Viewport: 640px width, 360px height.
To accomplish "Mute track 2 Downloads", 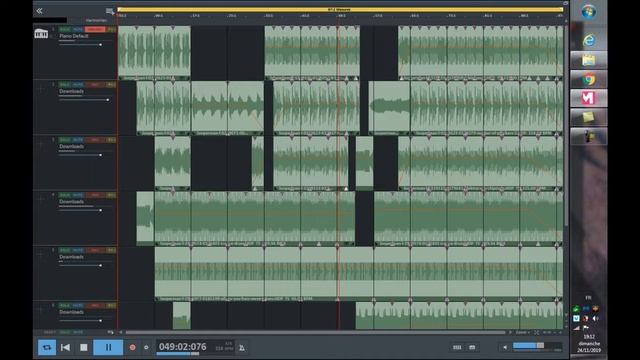I will point(78,84).
